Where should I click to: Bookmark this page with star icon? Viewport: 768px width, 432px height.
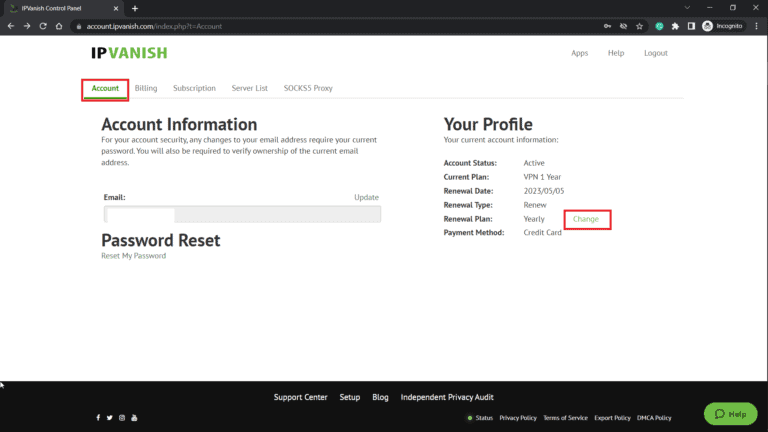pos(639,26)
